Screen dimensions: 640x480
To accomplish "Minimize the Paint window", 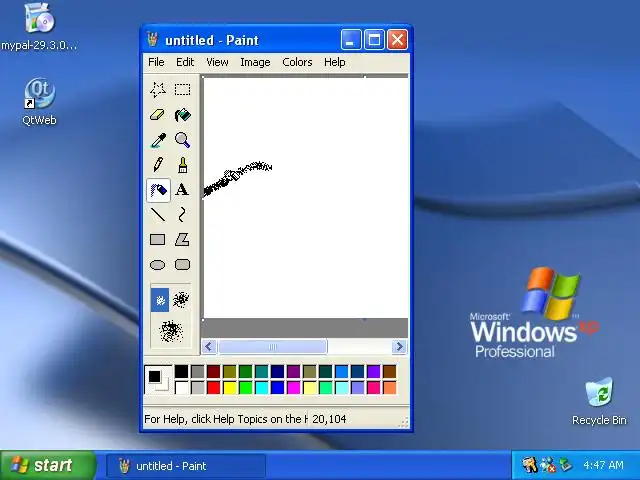I will click(351, 40).
